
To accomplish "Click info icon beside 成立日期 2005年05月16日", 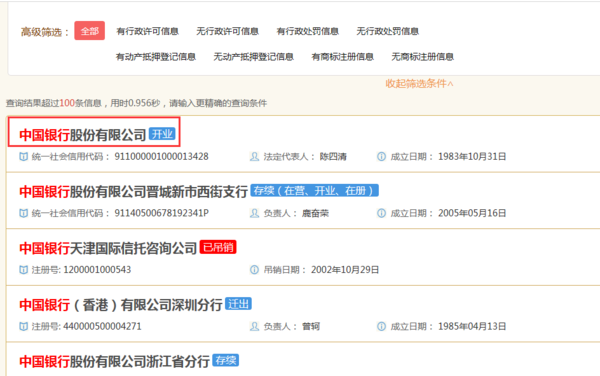I will [x=382, y=213].
